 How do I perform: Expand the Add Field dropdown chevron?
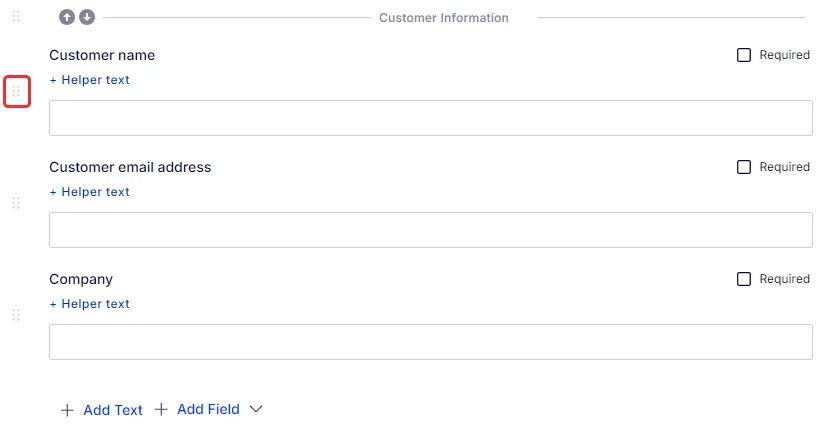256,410
